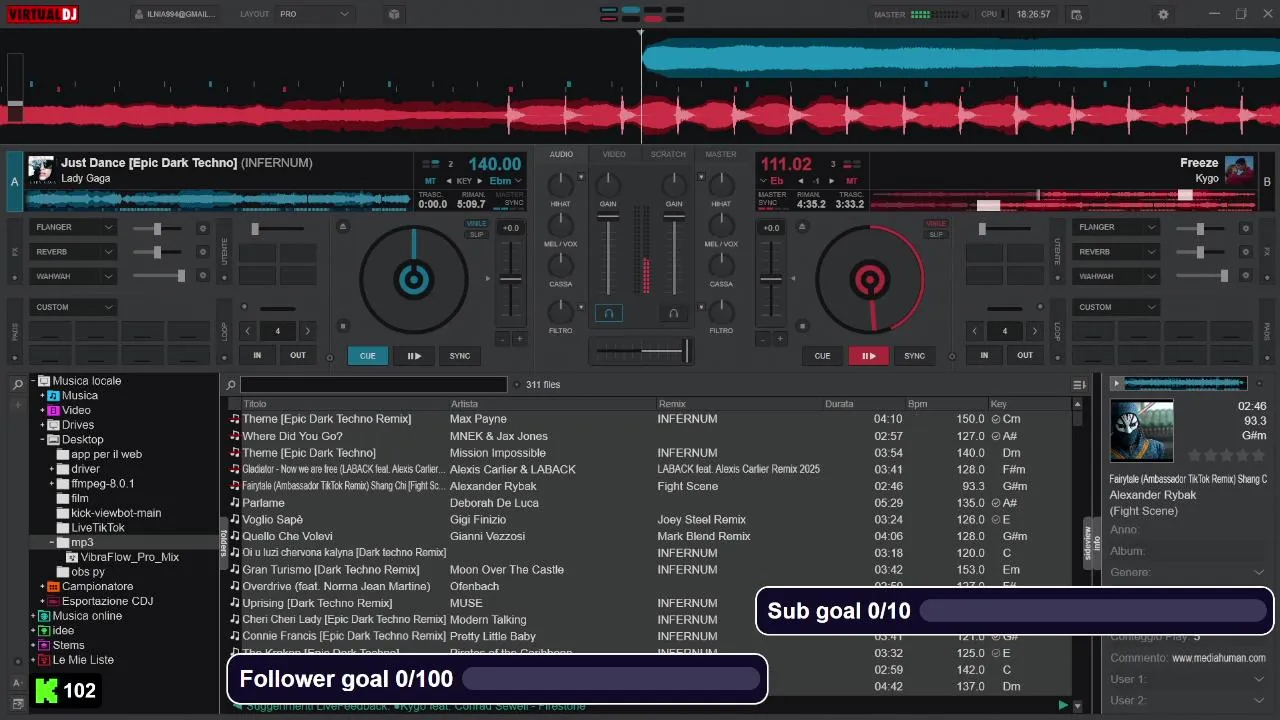Viewport: 1280px width, 720px height.
Task: Click CUE button on deck A
Action: pyautogui.click(x=367, y=355)
